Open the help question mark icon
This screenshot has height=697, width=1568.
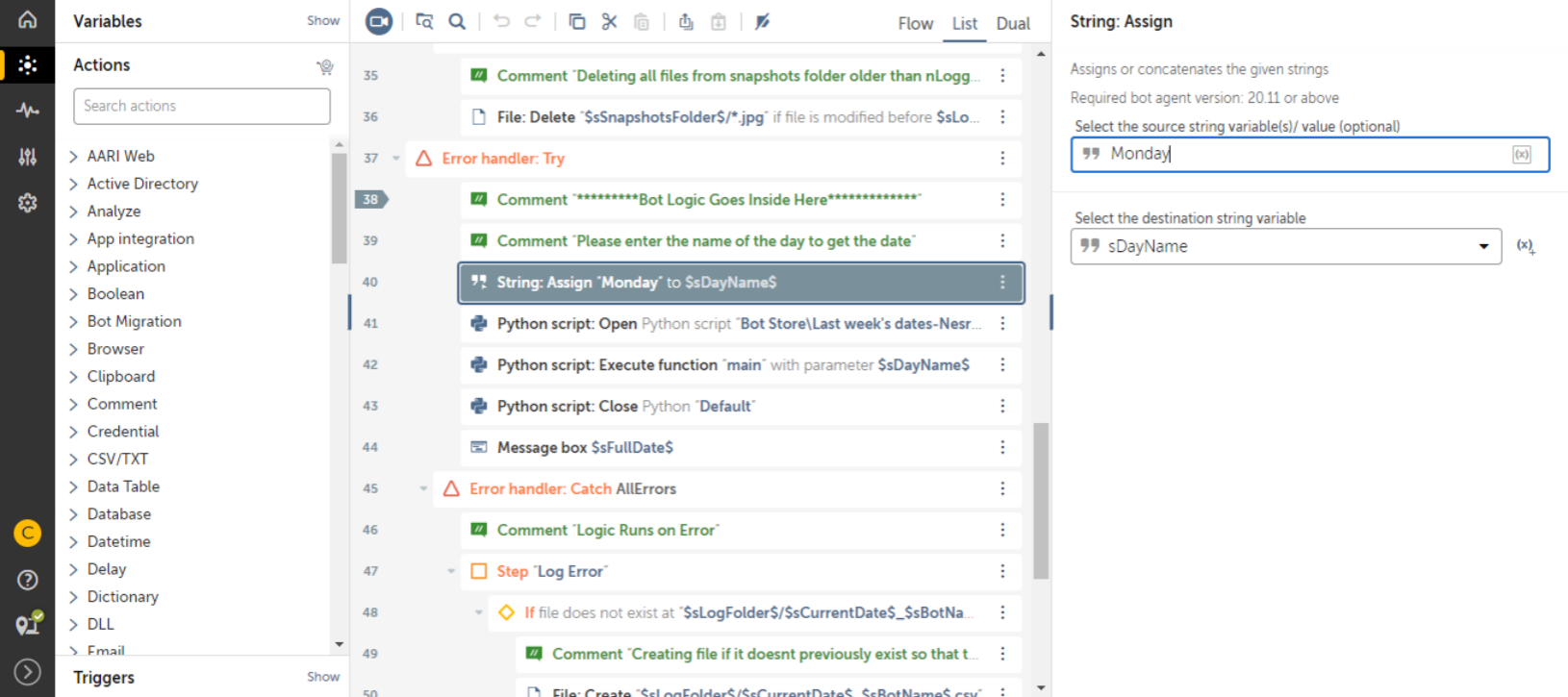click(x=27, y=579)
